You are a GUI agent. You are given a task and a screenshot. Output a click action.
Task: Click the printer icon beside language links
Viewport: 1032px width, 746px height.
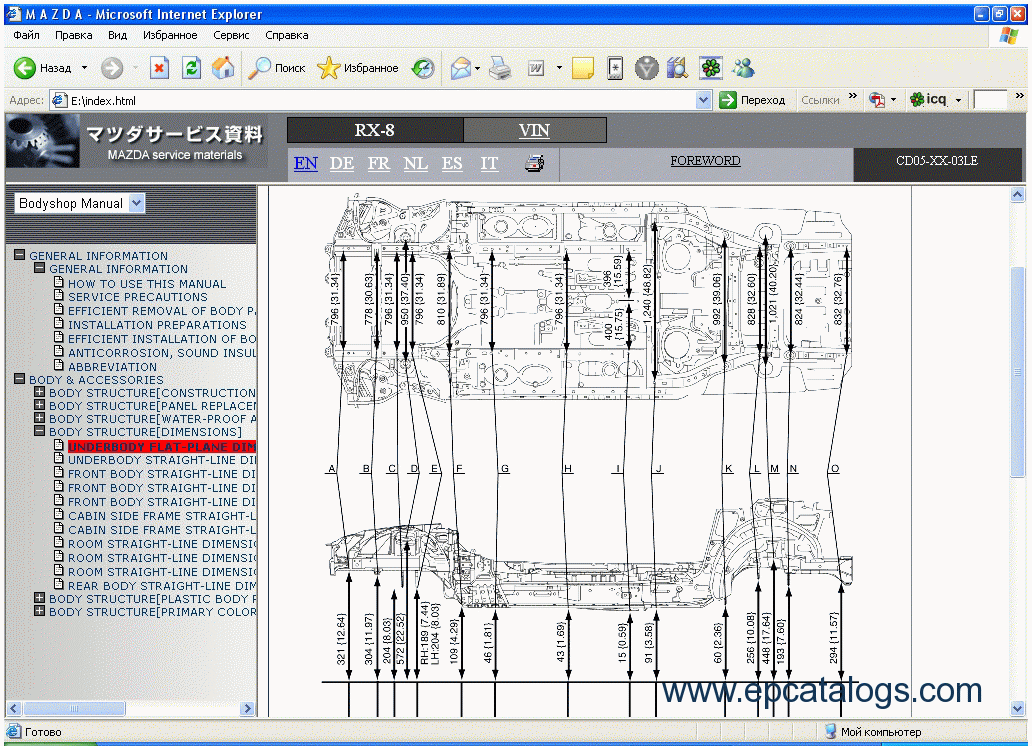534,163
